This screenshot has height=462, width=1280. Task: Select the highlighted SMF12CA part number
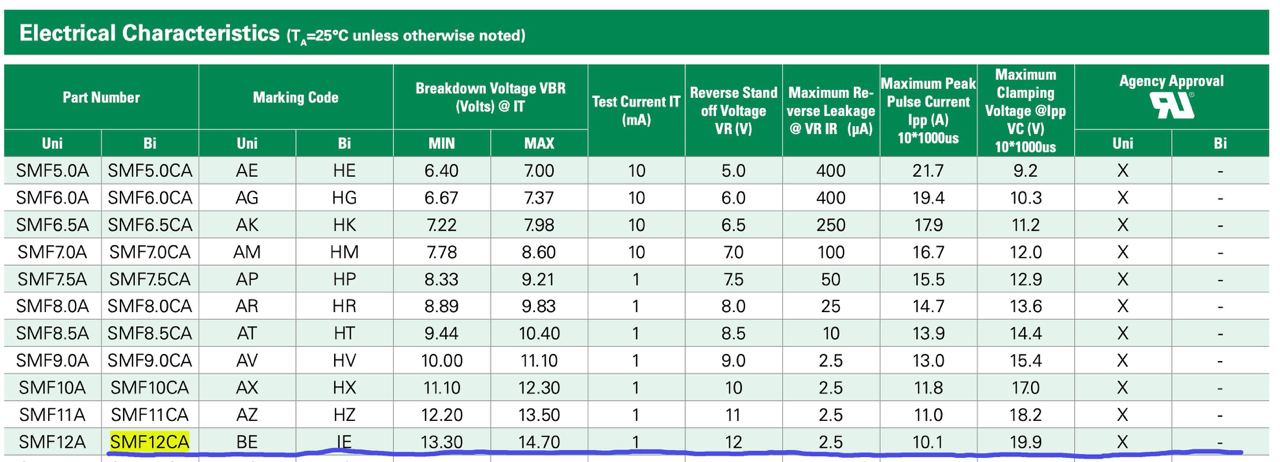(x=151, y=441)
